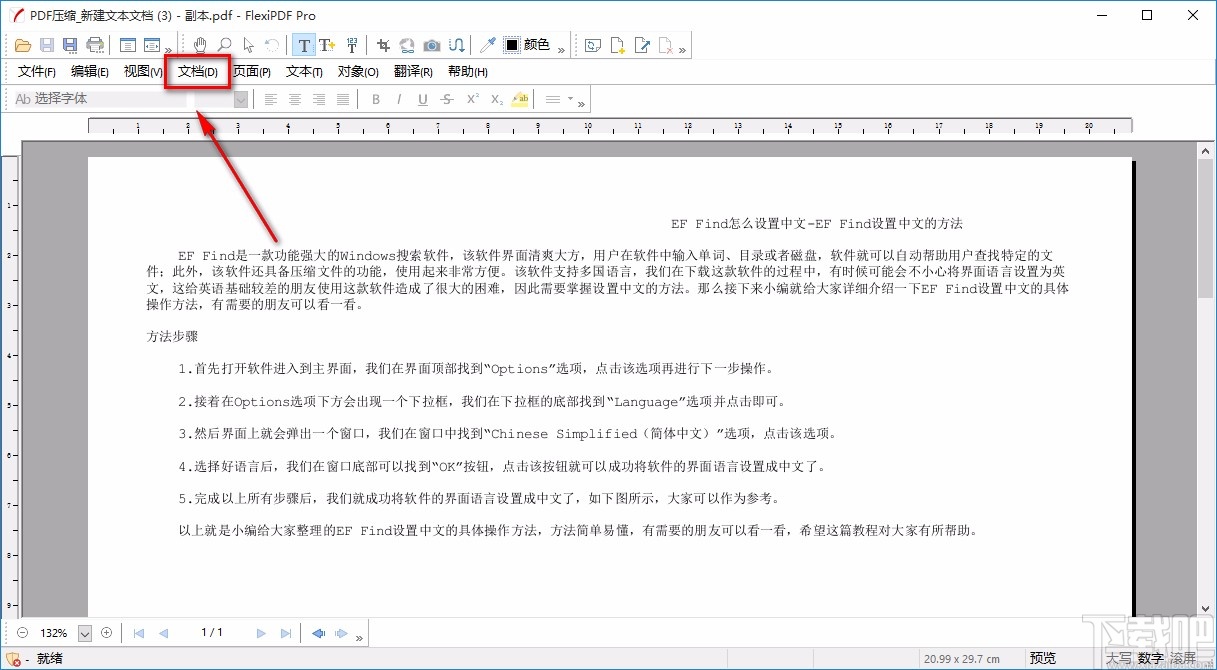Click the next view arrow
The height and width of the screenshot is (670, 1217).
pyautogui.click(x=341, y=633)
